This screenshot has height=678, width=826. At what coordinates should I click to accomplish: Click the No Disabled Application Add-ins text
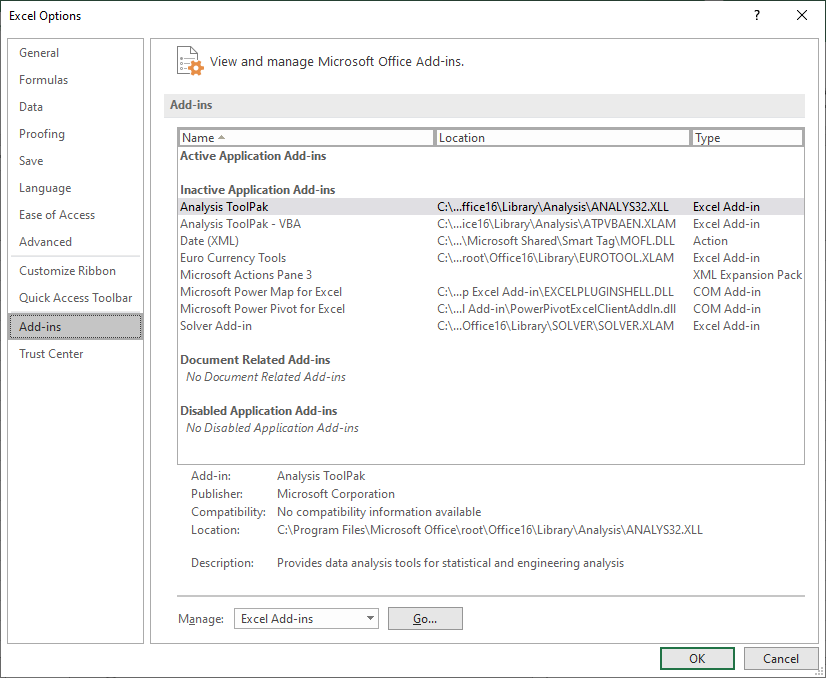click(272, 428)
